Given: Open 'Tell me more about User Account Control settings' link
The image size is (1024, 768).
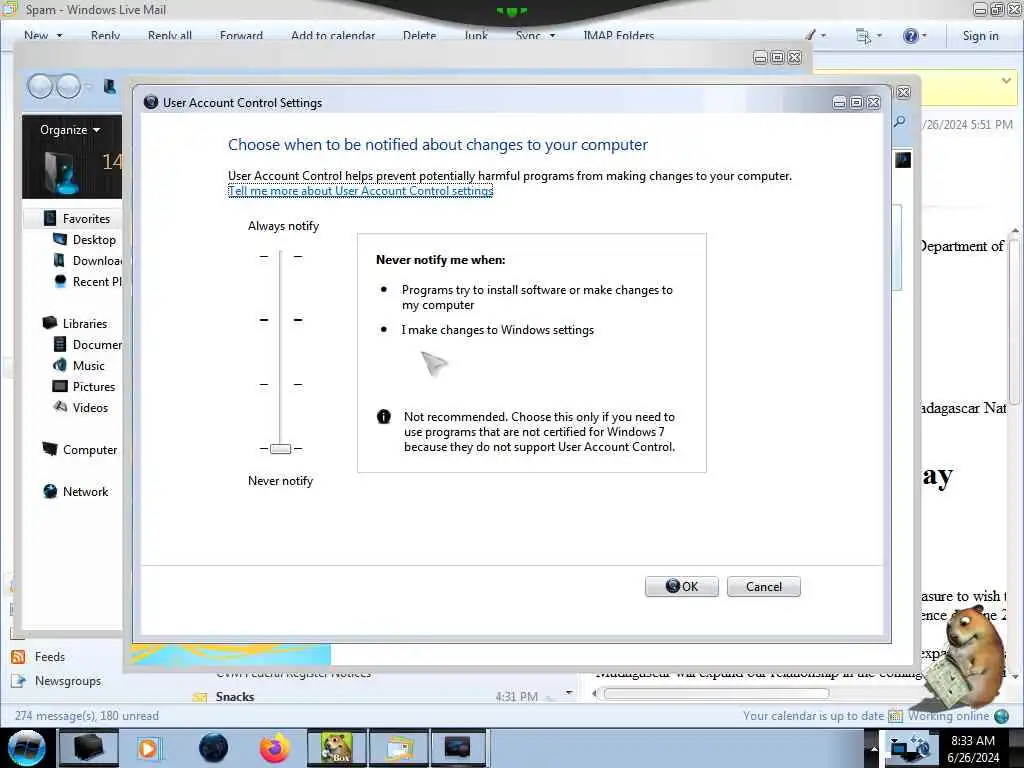Looking at the screenshot, I should click(x=360, y=191).
